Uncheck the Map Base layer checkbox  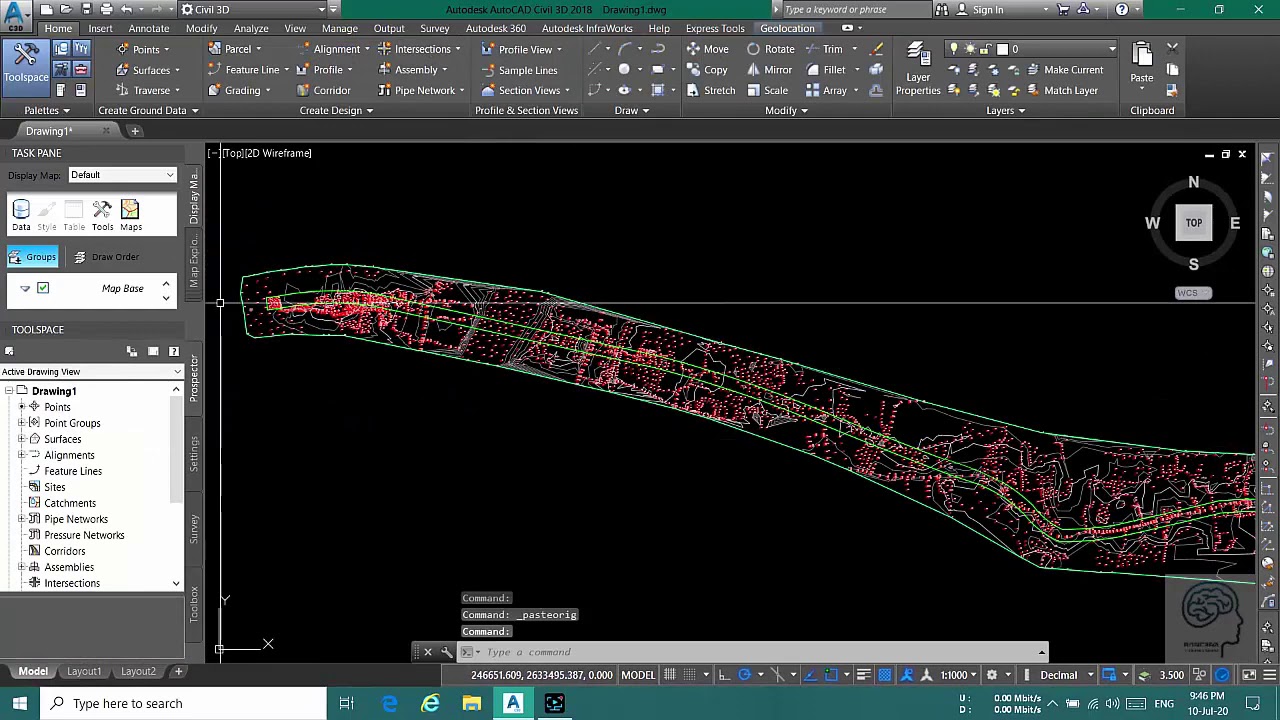[x=43, y=288]
